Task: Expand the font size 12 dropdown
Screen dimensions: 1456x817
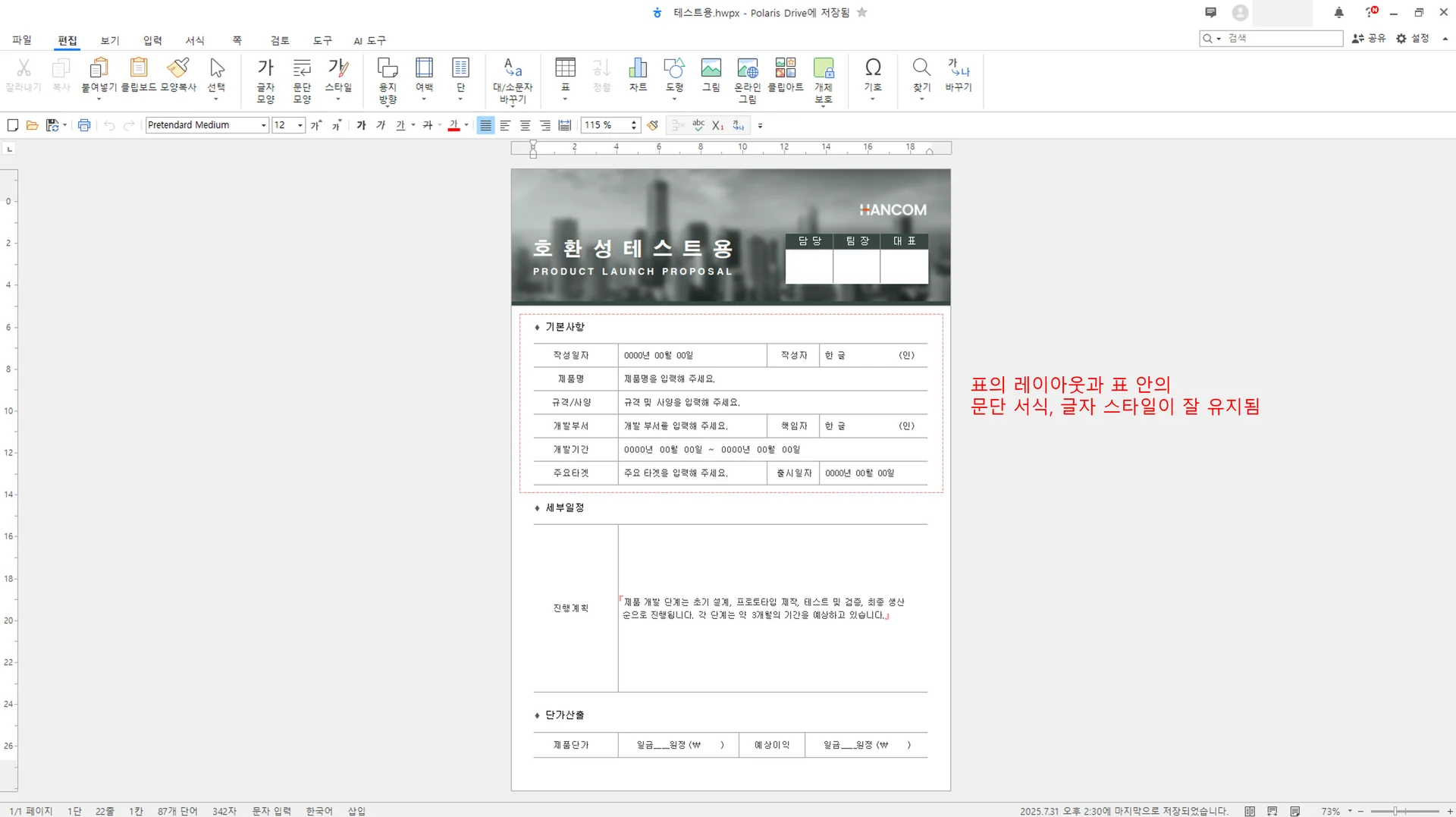Action: [x=300, y=125]
